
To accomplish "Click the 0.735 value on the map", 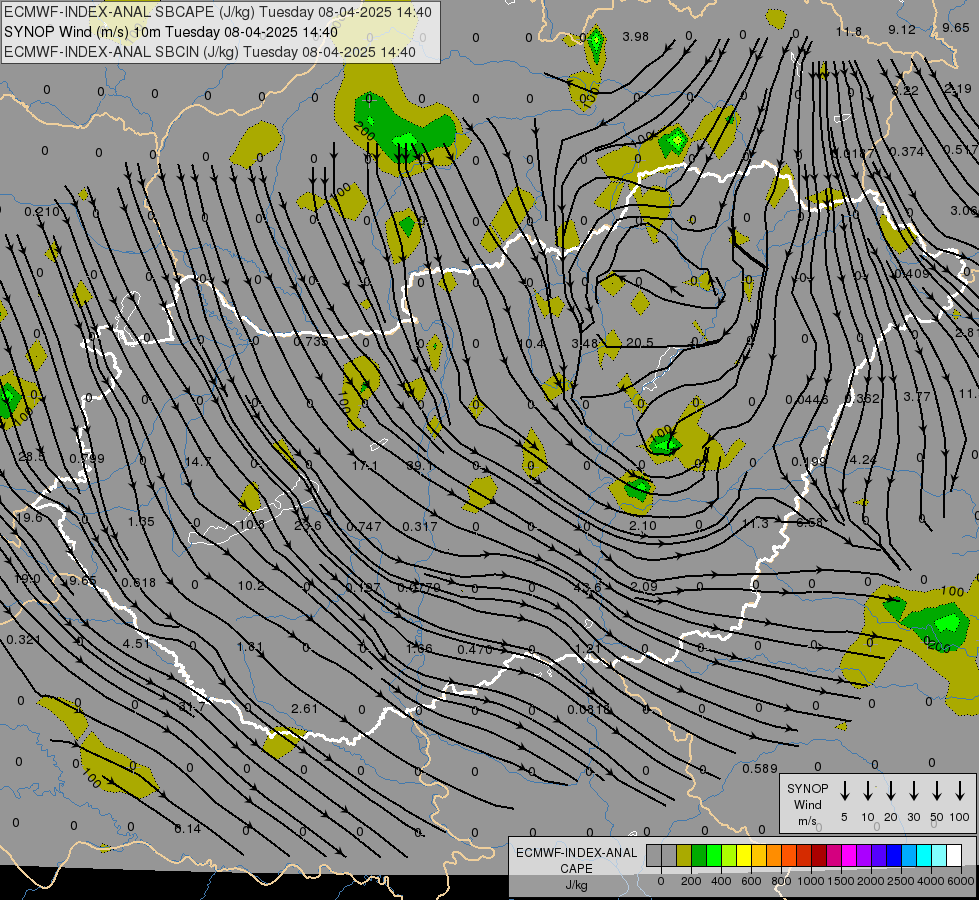I will pos(311,341).
